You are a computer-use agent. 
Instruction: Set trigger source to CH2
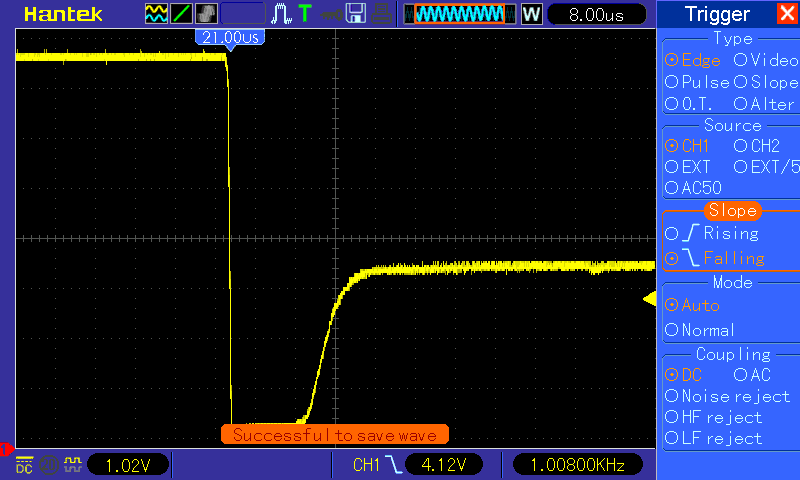coord(757,146)
